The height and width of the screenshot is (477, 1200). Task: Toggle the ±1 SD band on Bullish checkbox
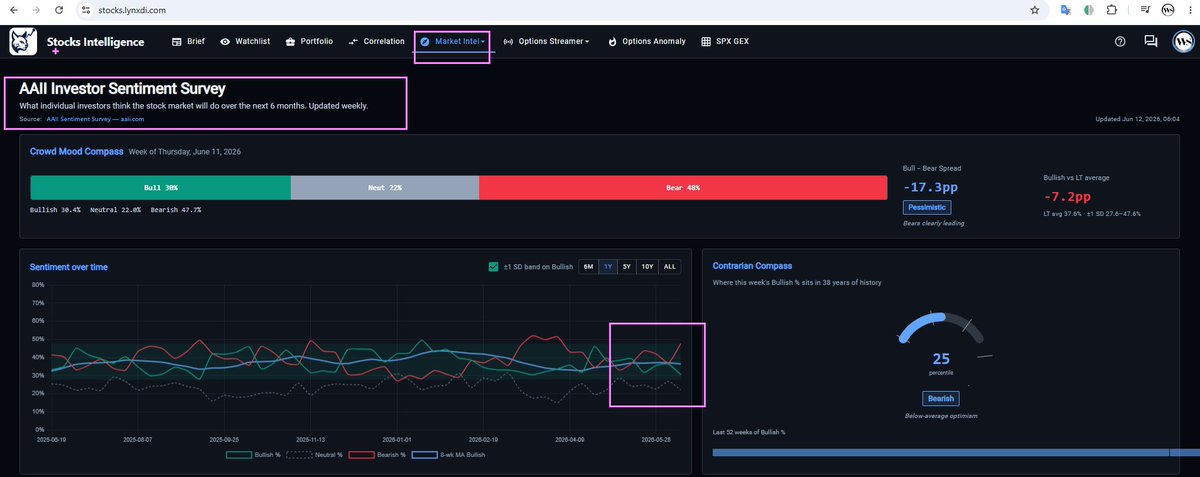tap(494, 266)
